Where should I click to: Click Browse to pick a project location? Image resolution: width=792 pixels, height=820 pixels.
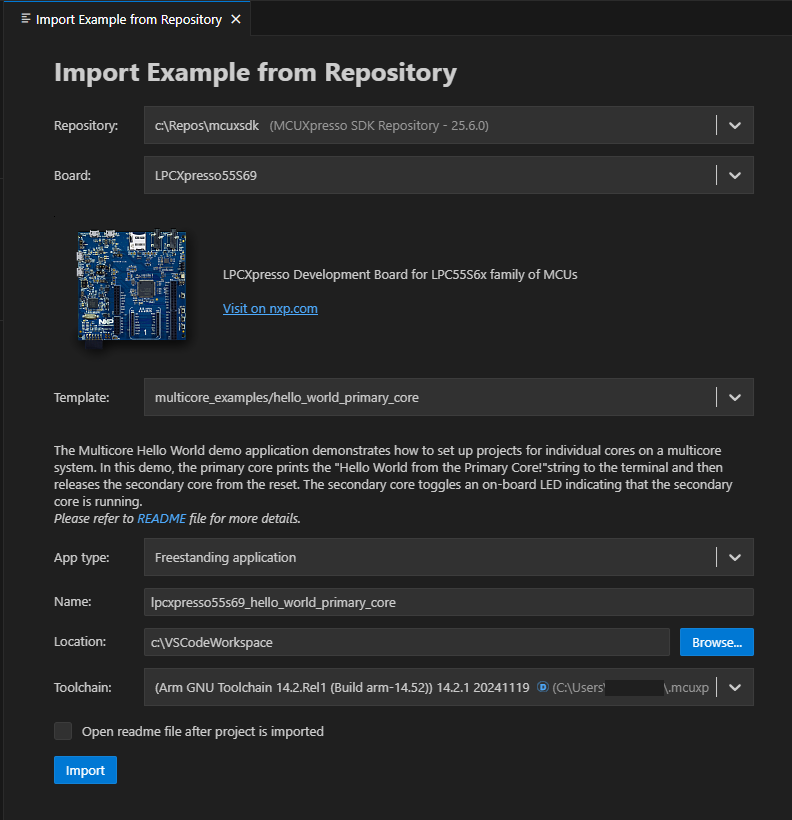(716, 642)
